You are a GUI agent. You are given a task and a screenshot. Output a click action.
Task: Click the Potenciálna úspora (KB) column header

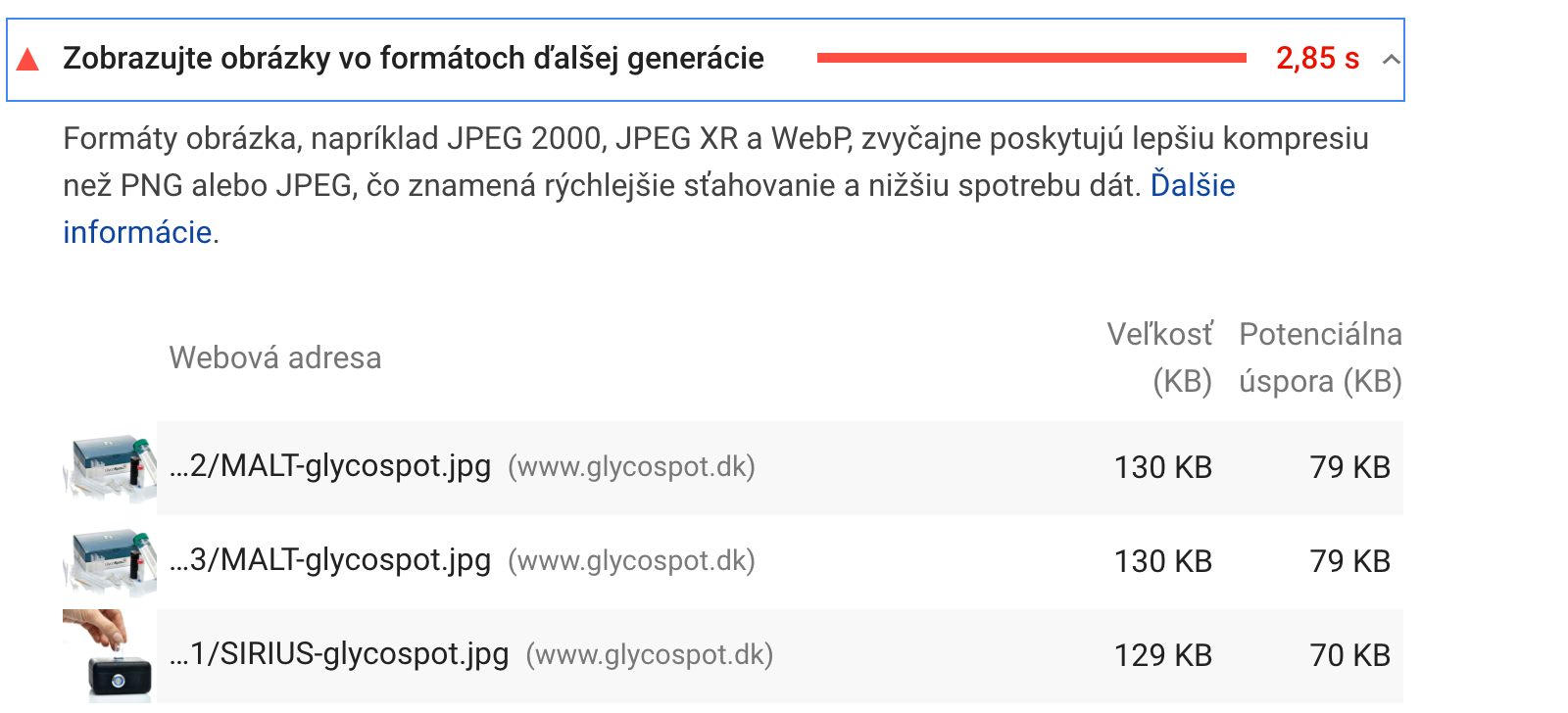point(1321,357)
